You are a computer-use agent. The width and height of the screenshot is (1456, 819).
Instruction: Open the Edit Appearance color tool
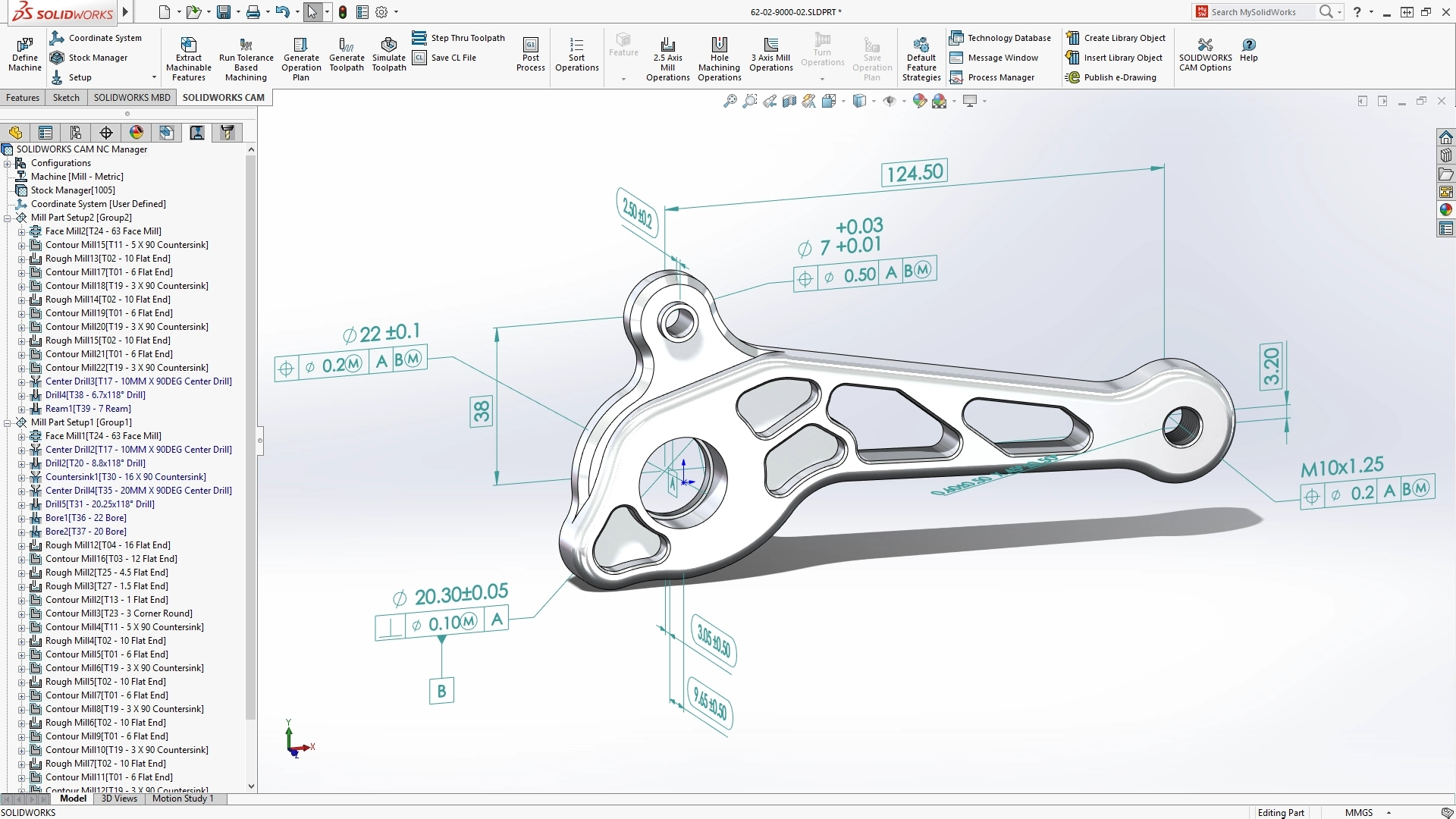click(919, 100)
